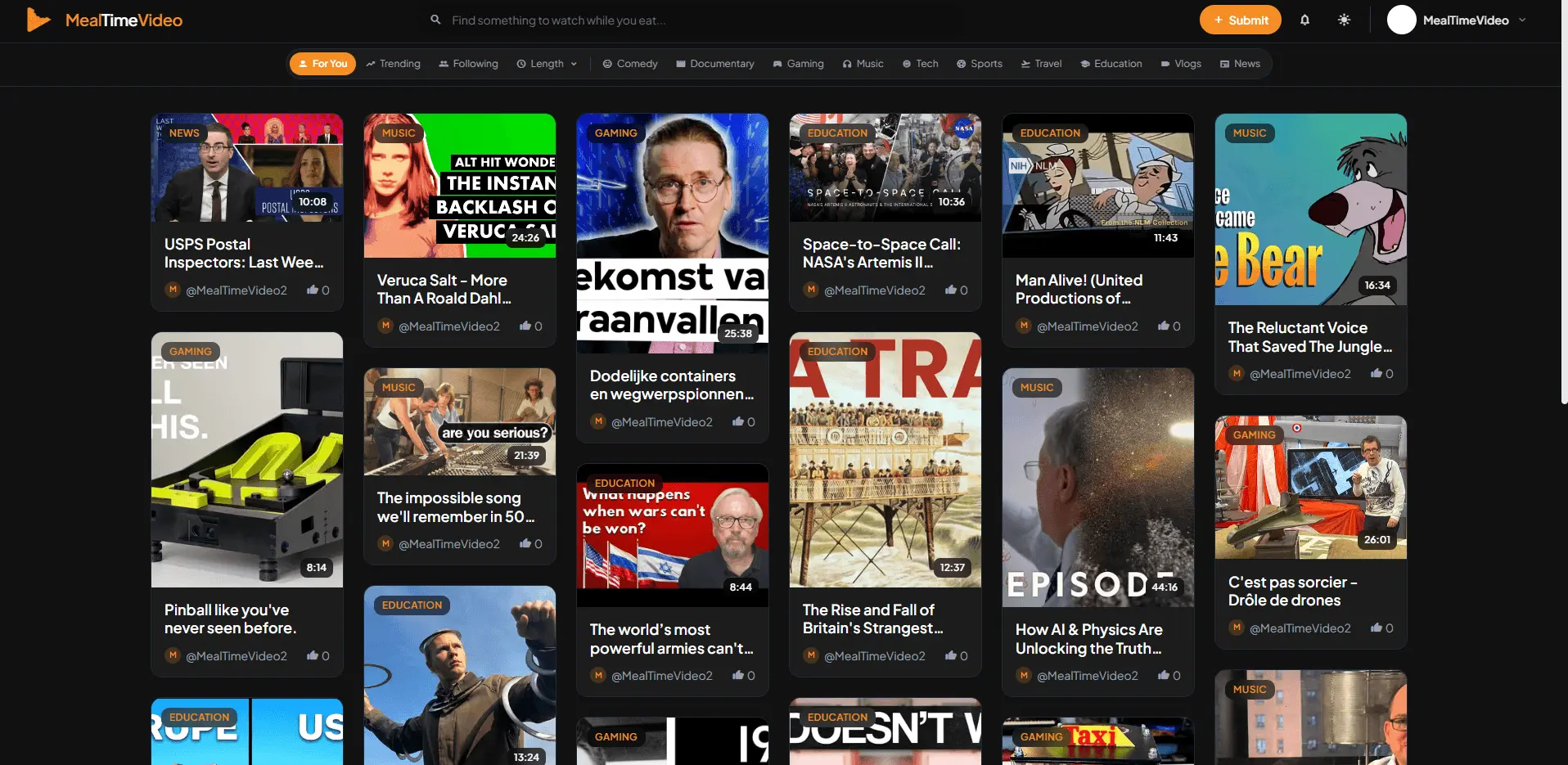
Task: Filter by Education category
Action: [1111, 64]
